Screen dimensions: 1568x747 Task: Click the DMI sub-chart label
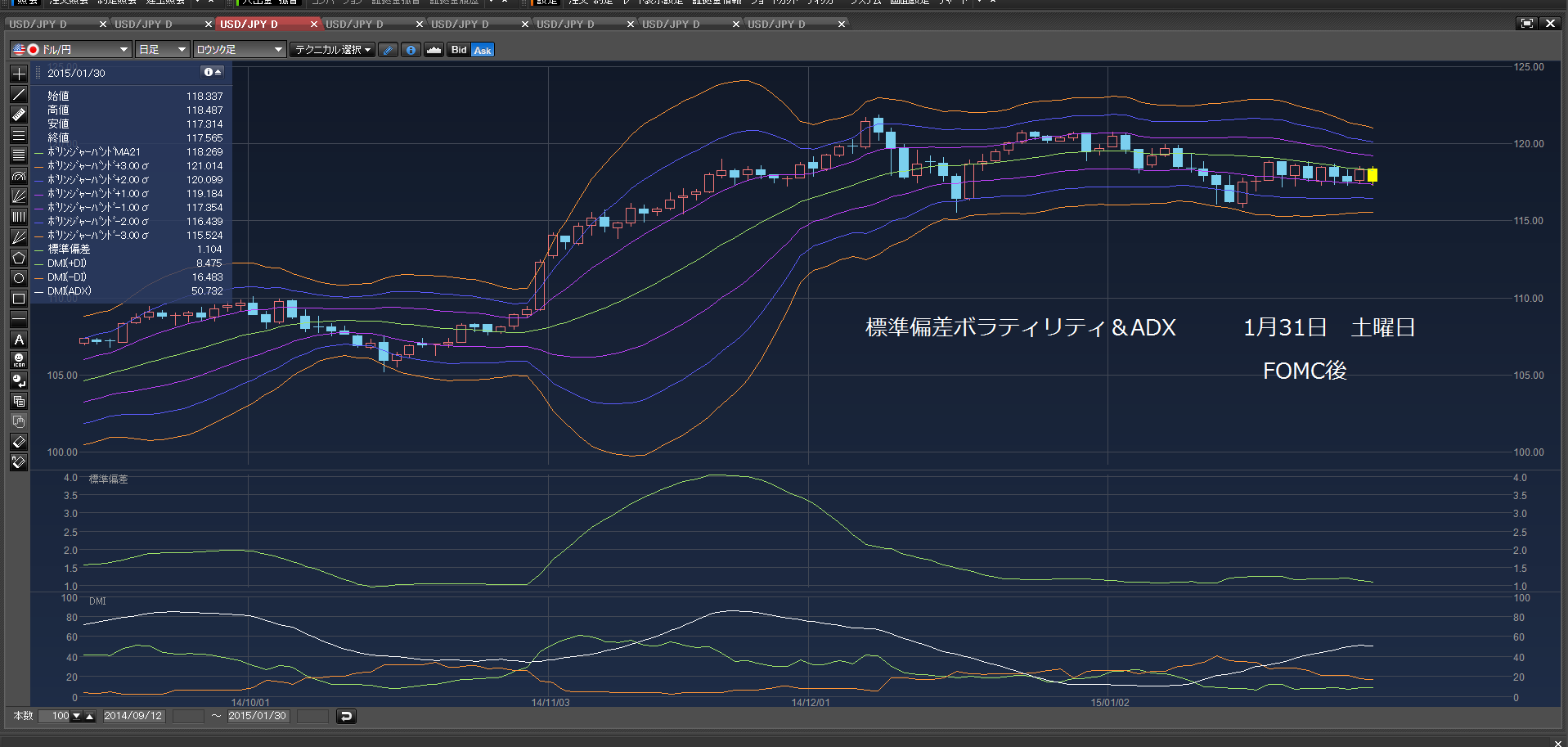[x=97, y=601]
